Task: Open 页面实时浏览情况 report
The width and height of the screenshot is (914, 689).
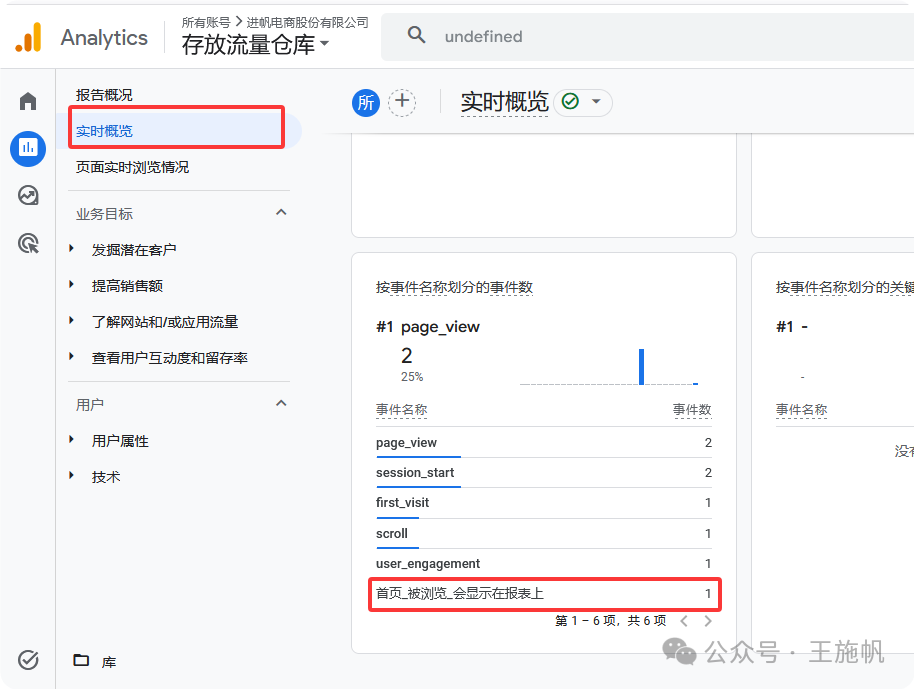Action: tap(132, 167)
